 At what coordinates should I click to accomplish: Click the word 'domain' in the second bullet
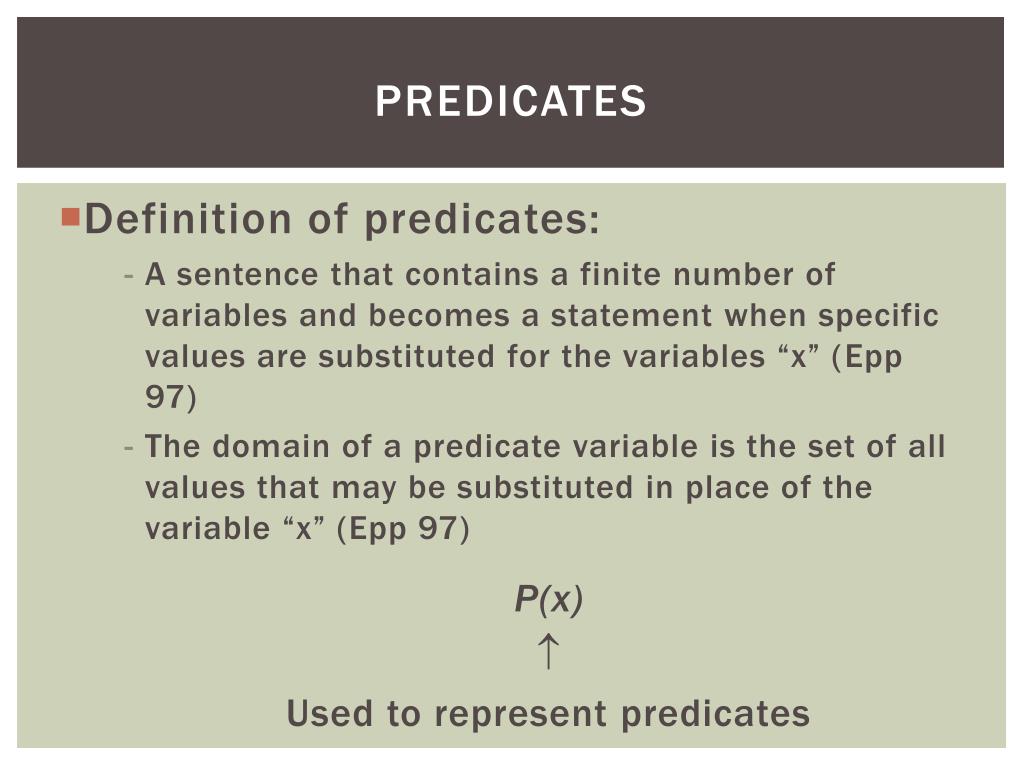[270, 447]
